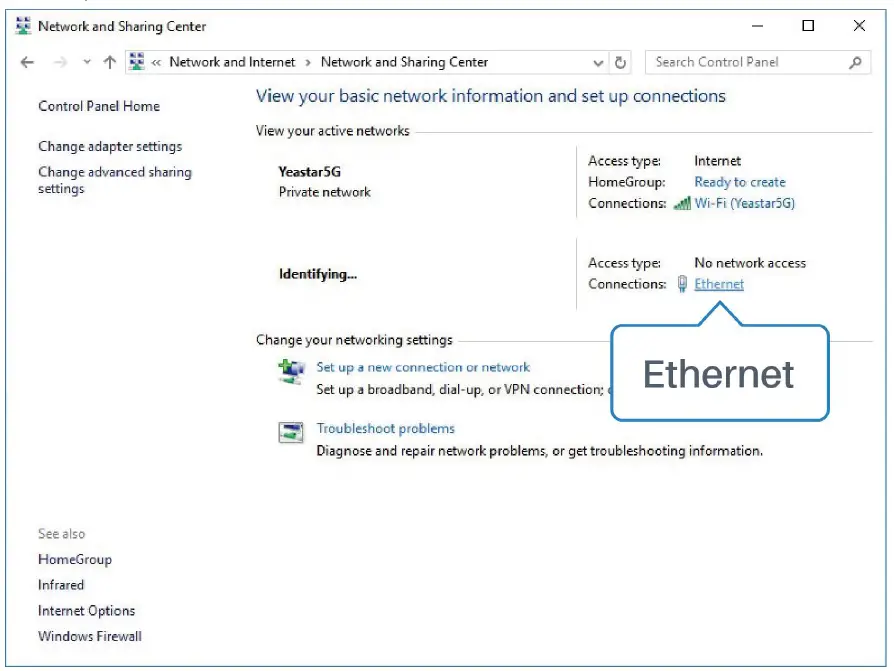Maximize the Network and Sharing Center window
The height and width of the screenshot is (671, 894).
point(808,26)
